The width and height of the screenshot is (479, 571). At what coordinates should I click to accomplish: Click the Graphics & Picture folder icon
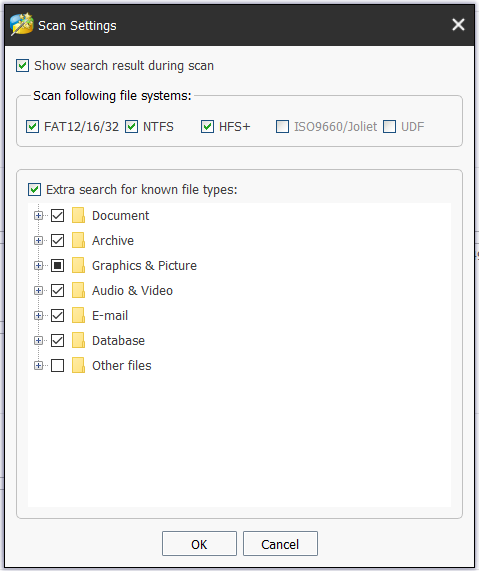click(78, 265)
